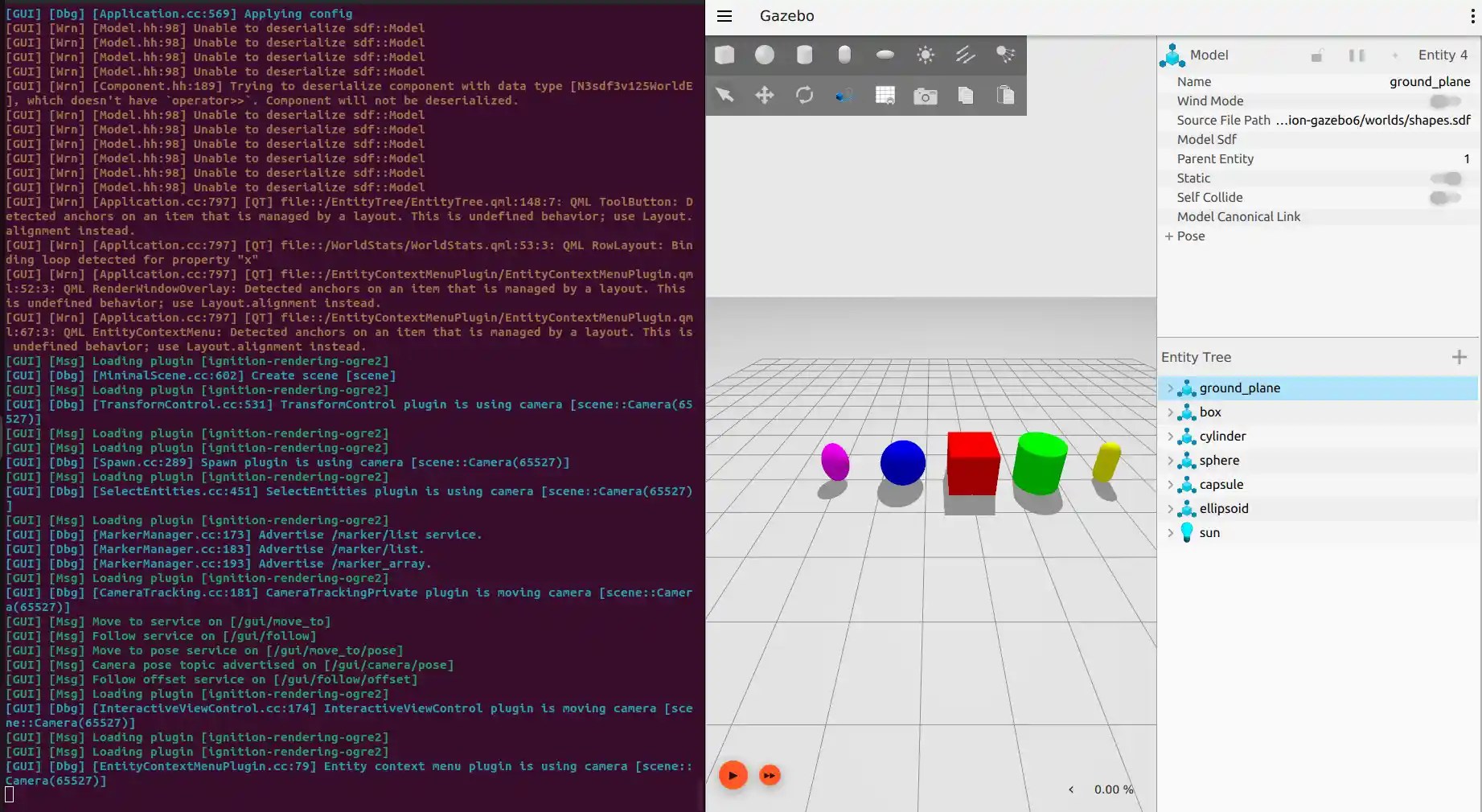
Task: Expand the box tree node
Action: (1170, 412)
